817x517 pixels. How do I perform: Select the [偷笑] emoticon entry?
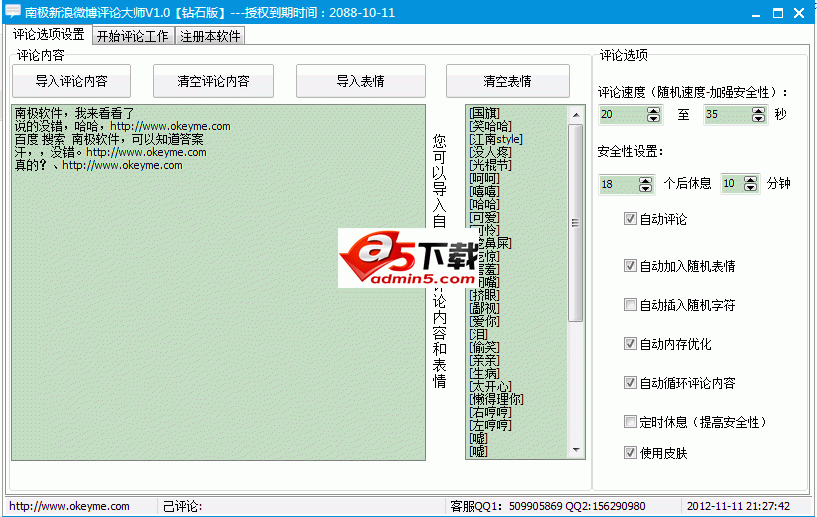484,348
